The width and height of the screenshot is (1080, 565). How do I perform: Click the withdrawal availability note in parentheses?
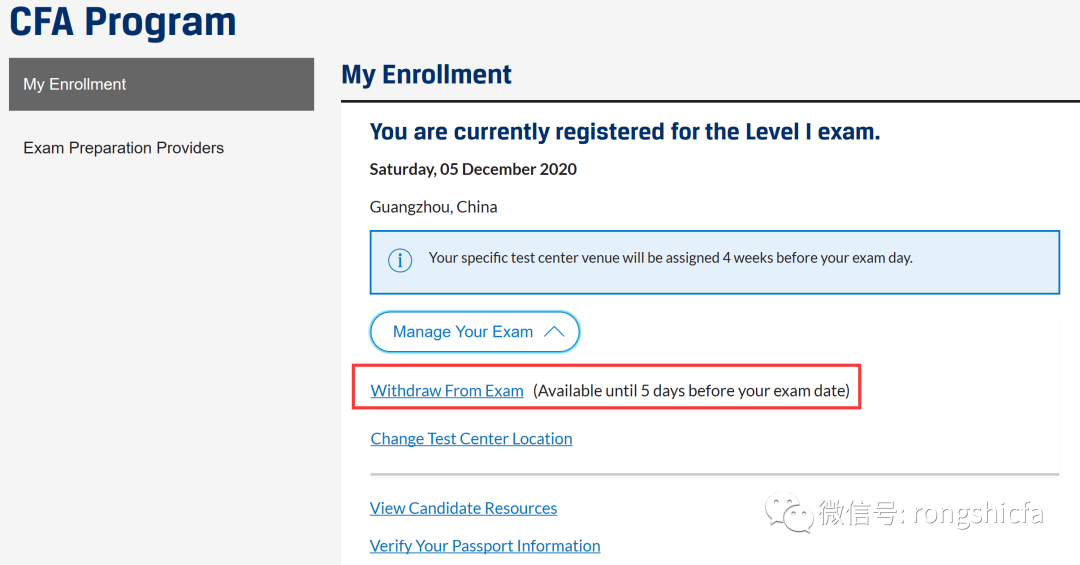[x=691, y=391]
